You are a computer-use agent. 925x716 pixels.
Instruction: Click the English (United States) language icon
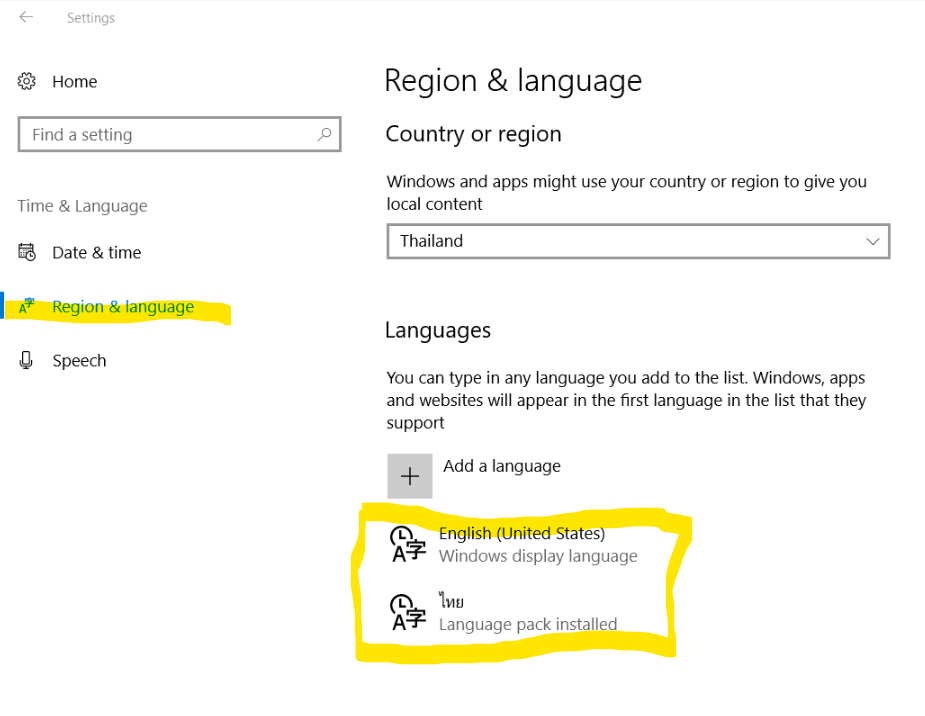pos(408,544)
